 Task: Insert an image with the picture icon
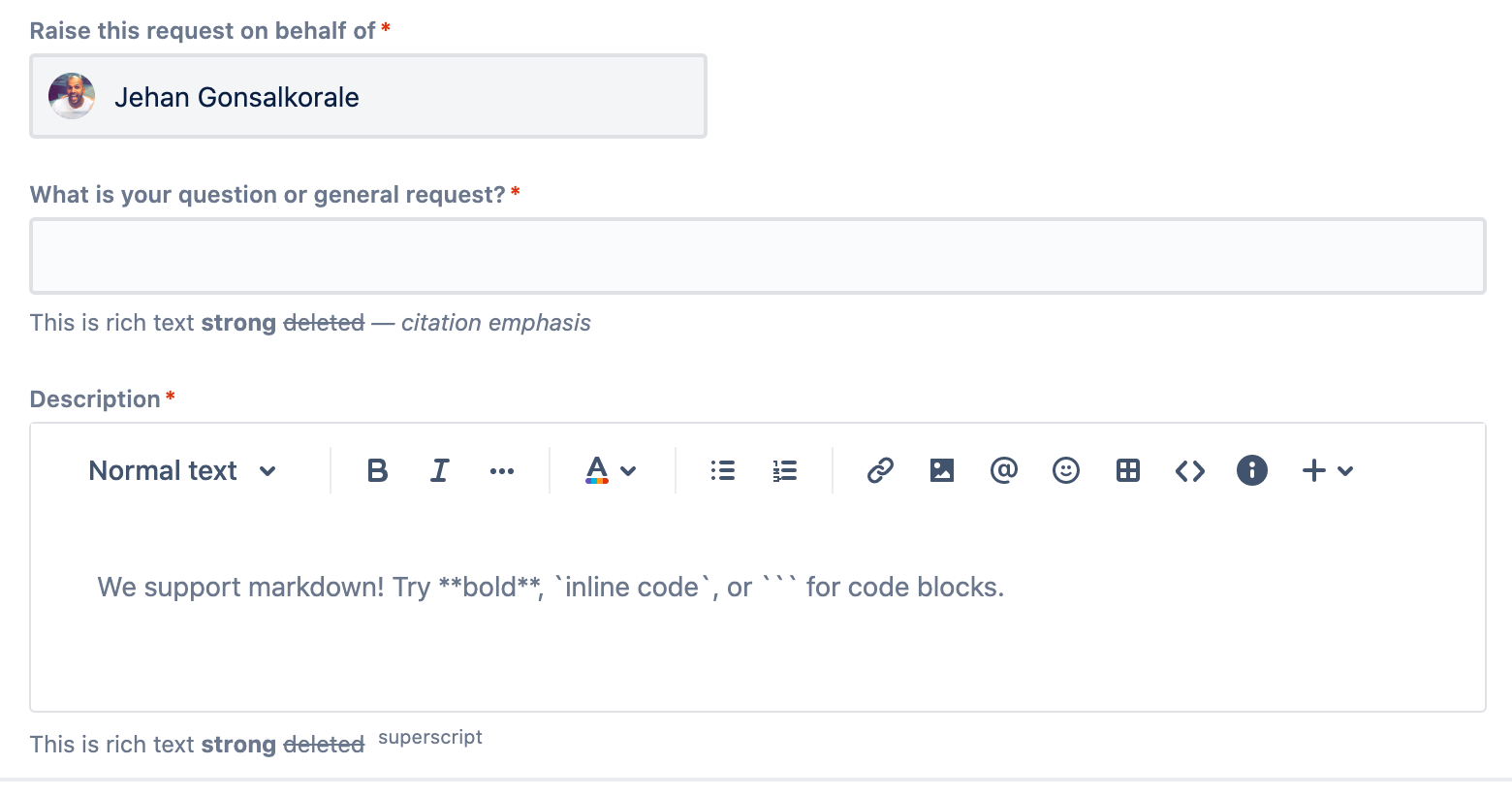click(941, 471)
